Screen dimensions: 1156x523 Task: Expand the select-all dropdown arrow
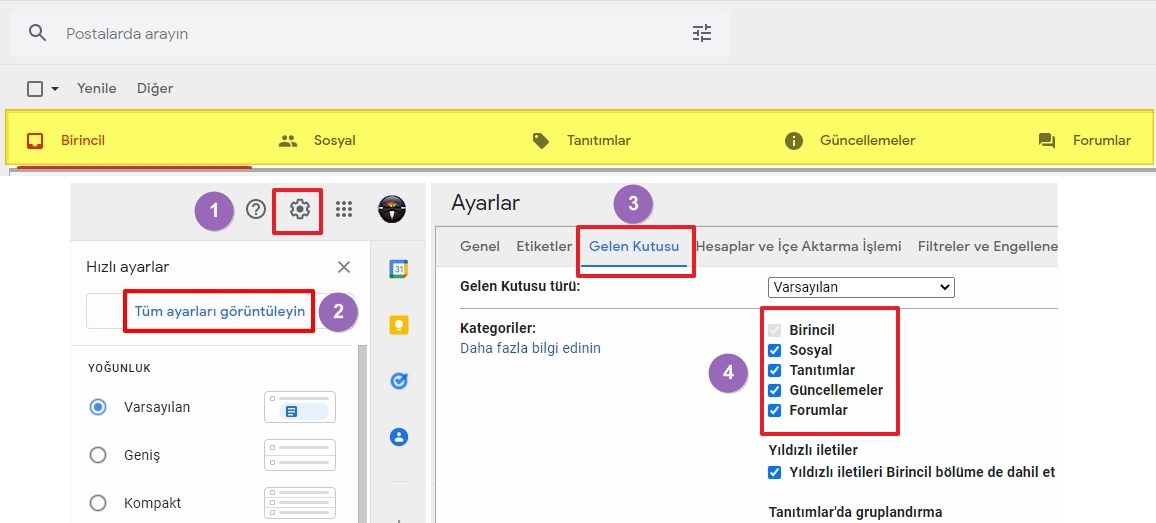tap(55, 89)
